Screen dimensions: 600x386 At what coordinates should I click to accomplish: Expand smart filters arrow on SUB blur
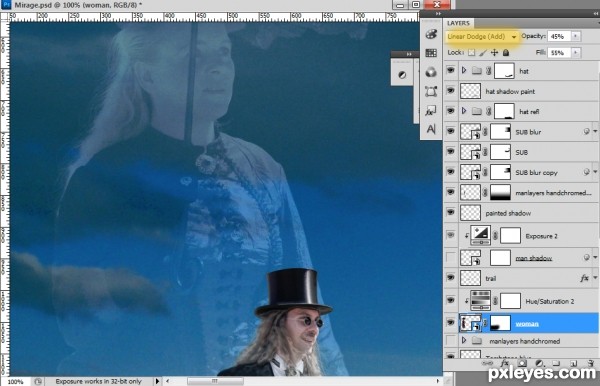pos(595,132)
